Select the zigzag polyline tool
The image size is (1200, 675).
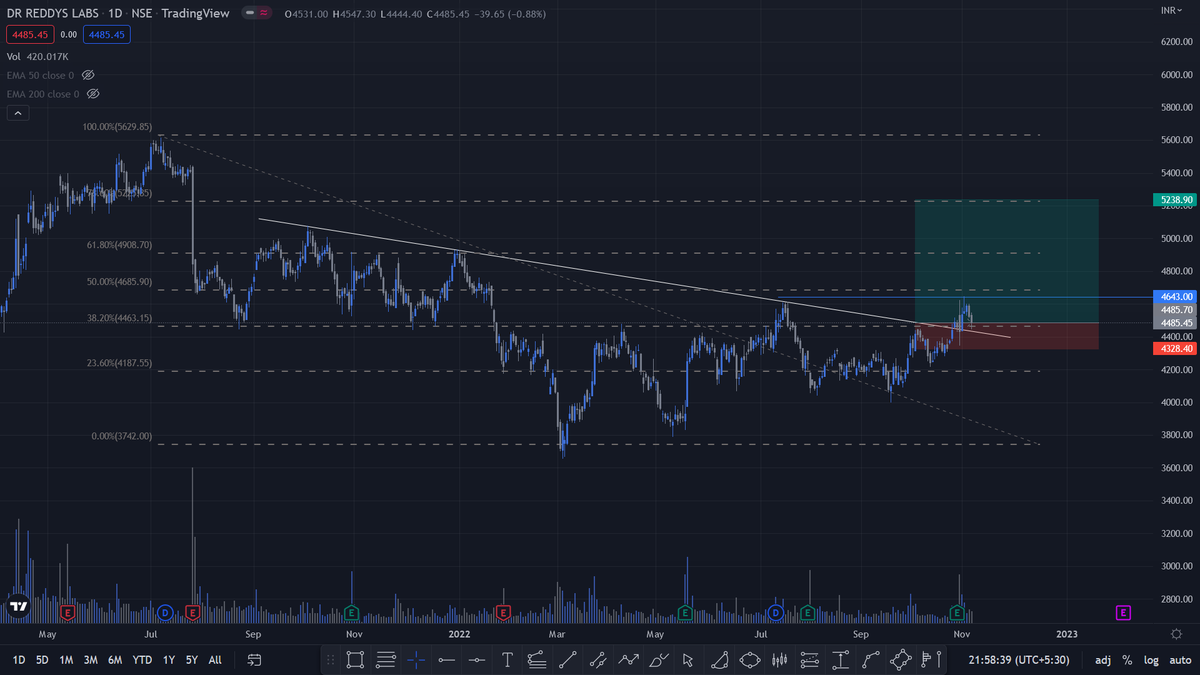[628, 659]
